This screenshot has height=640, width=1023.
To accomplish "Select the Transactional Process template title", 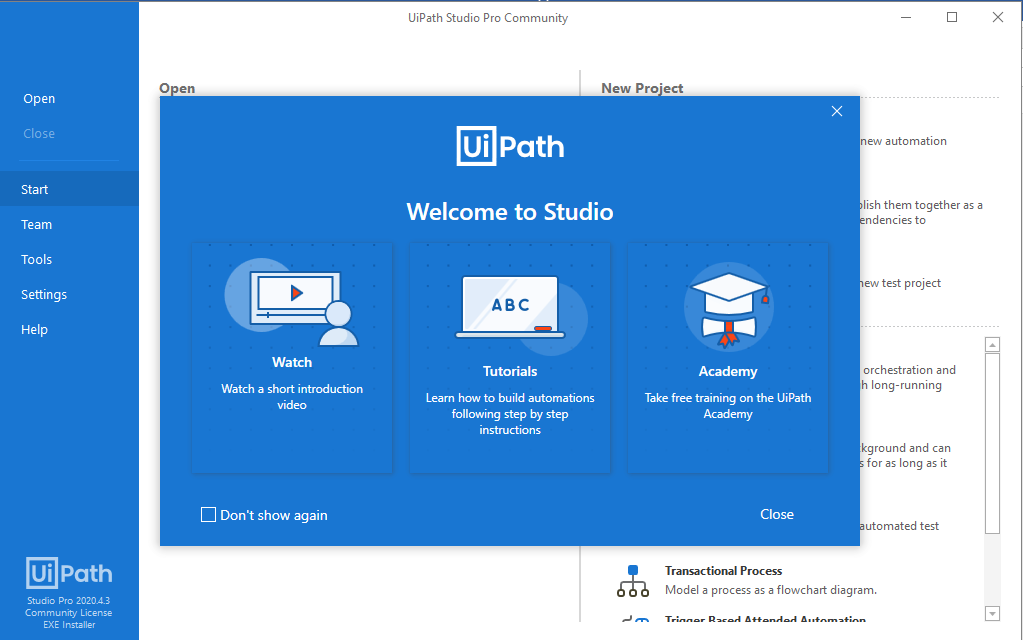I will 724,571.
